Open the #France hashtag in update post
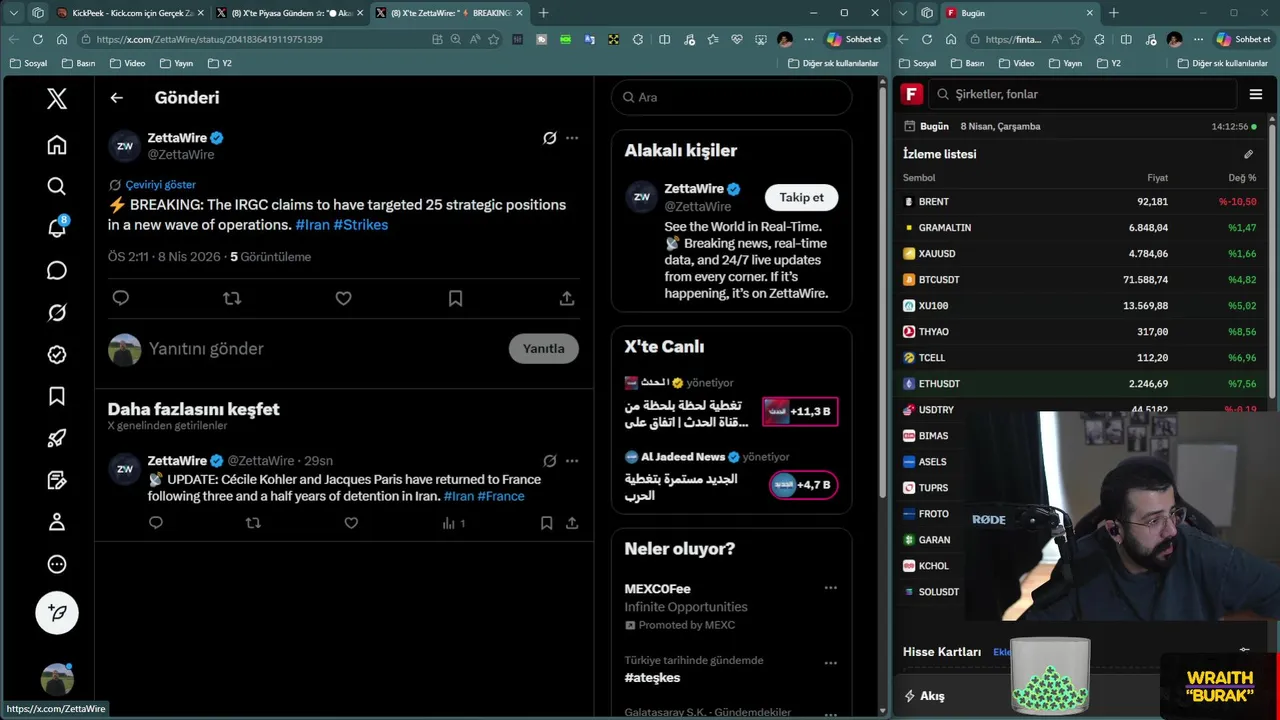The image size is (1280, 720). [x=500, y=496]
